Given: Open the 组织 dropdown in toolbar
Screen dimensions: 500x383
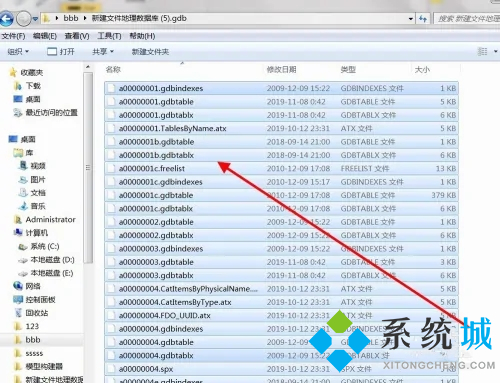Looking at the screenshot, I should 18,52.
